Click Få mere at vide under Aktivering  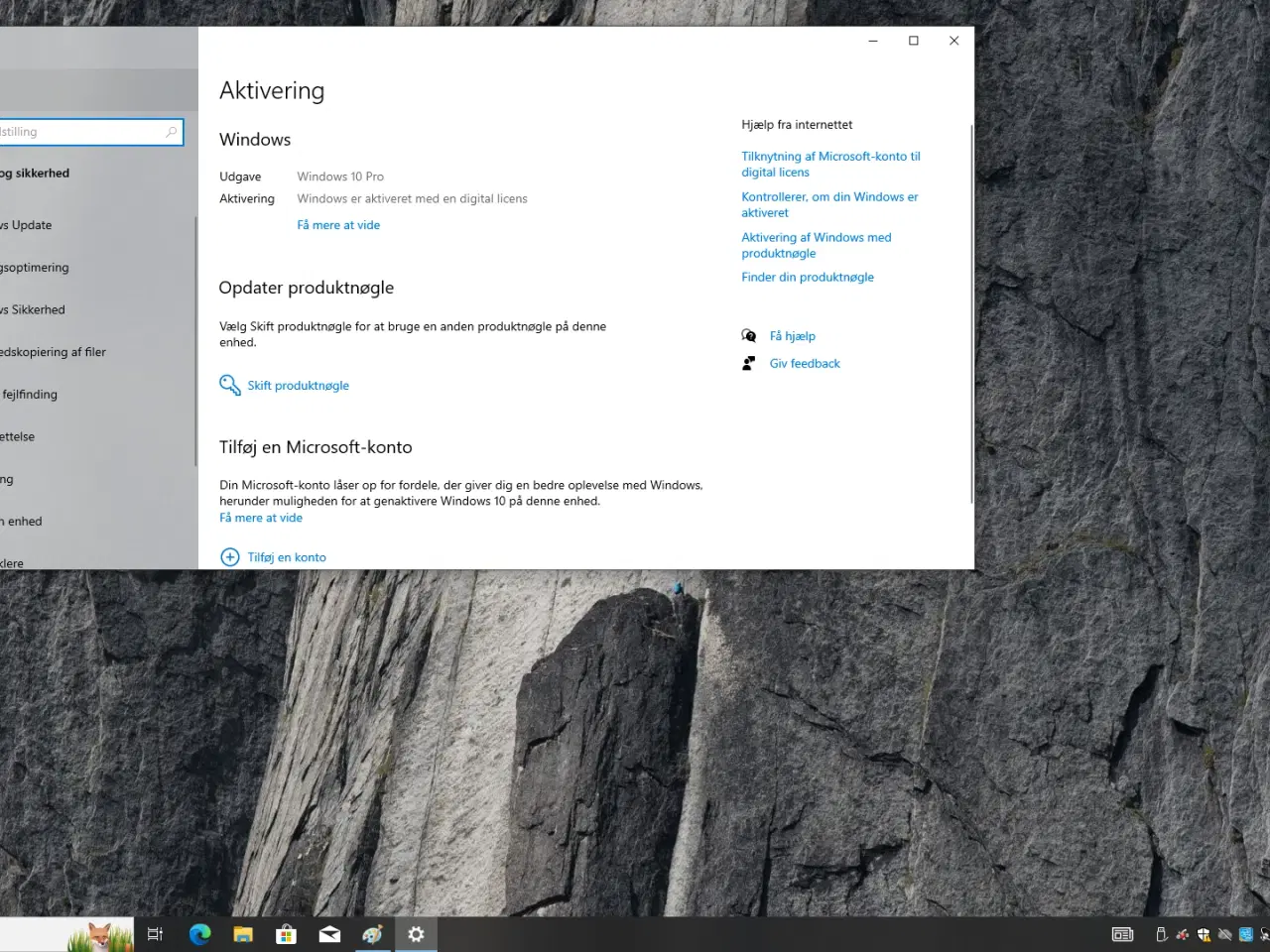[x=338, y=224]
